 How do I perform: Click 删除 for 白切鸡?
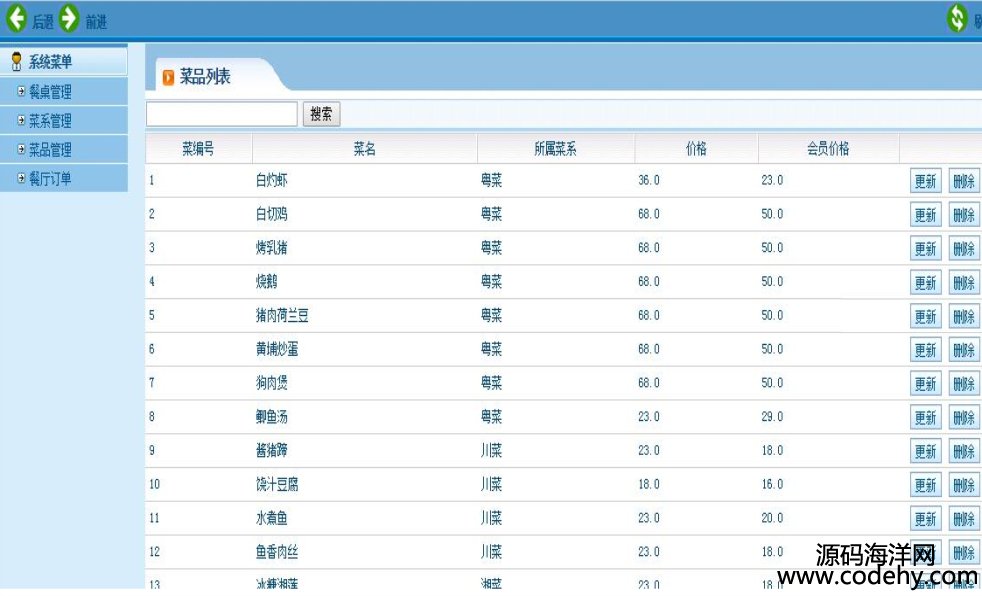pyautogui.click(x=964, y=215)
